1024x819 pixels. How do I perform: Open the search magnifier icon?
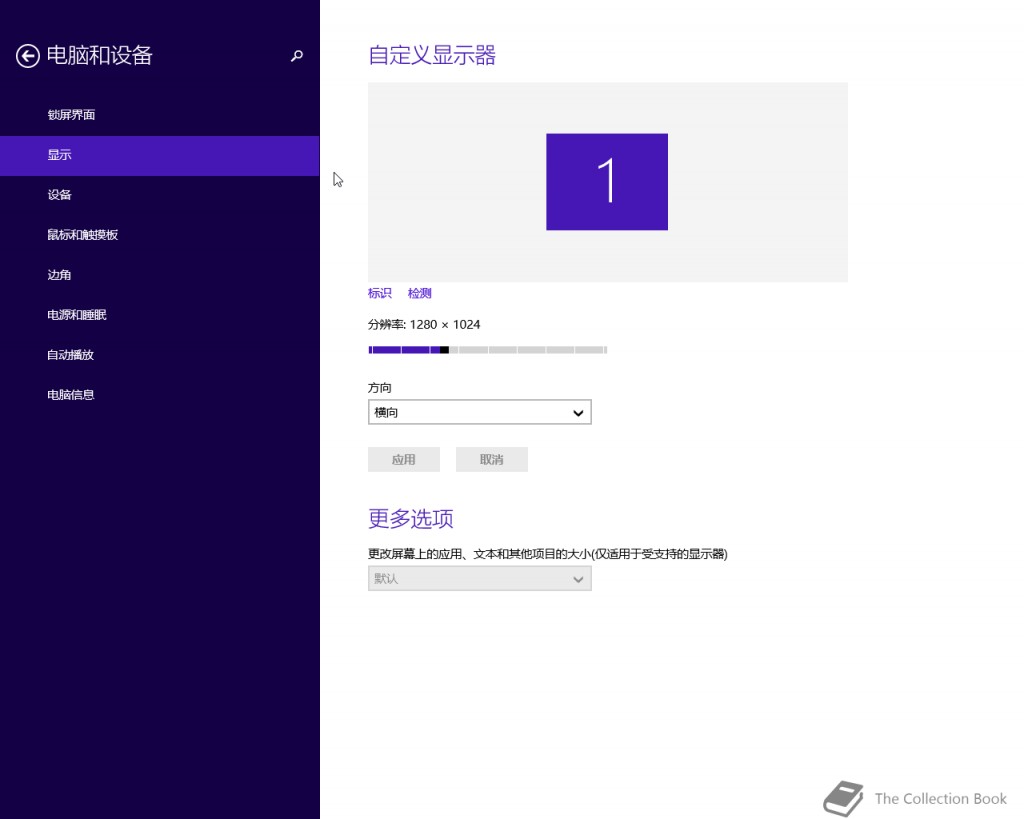coord(296,56)
